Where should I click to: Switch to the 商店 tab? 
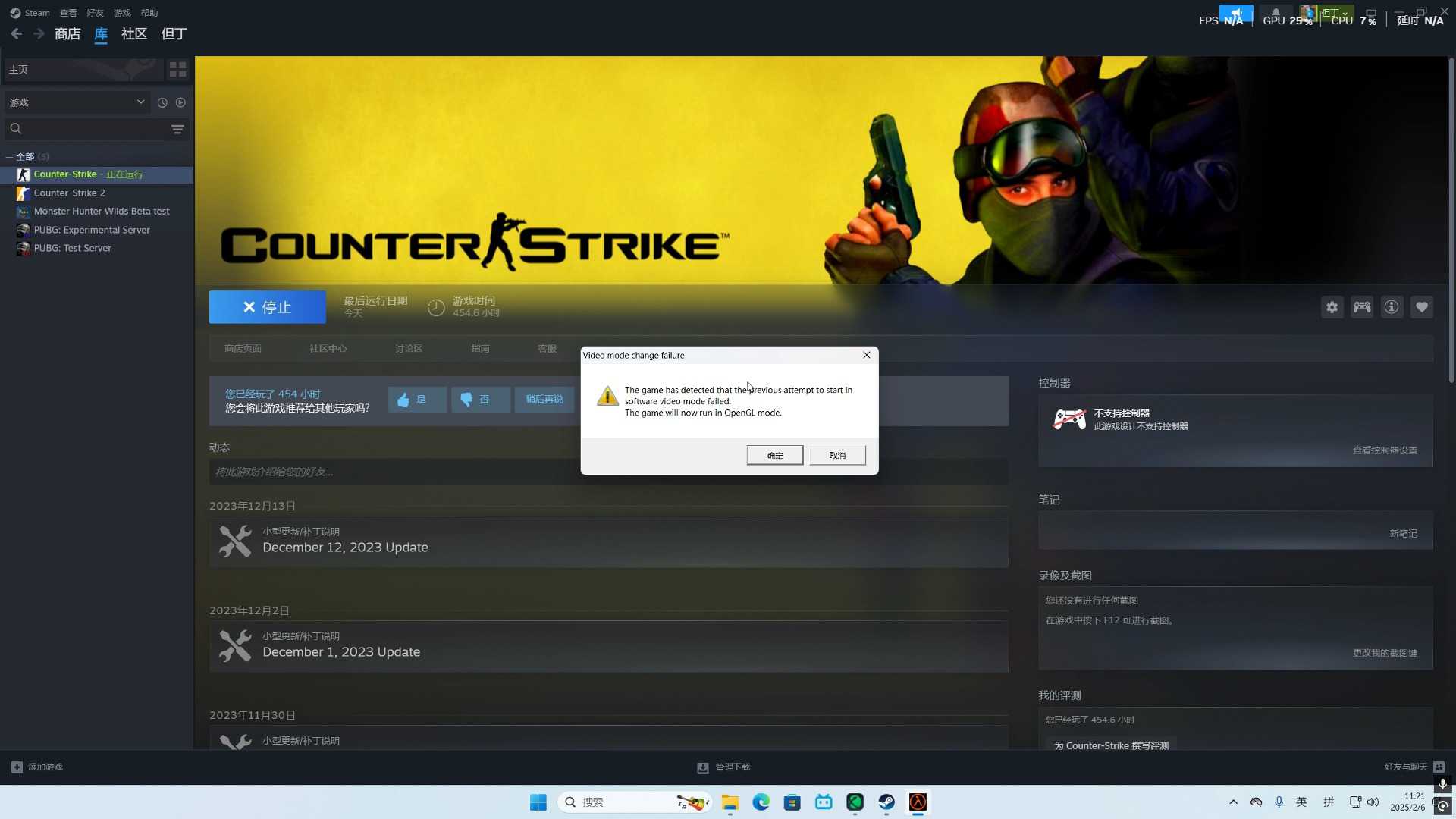click(67, 34)
